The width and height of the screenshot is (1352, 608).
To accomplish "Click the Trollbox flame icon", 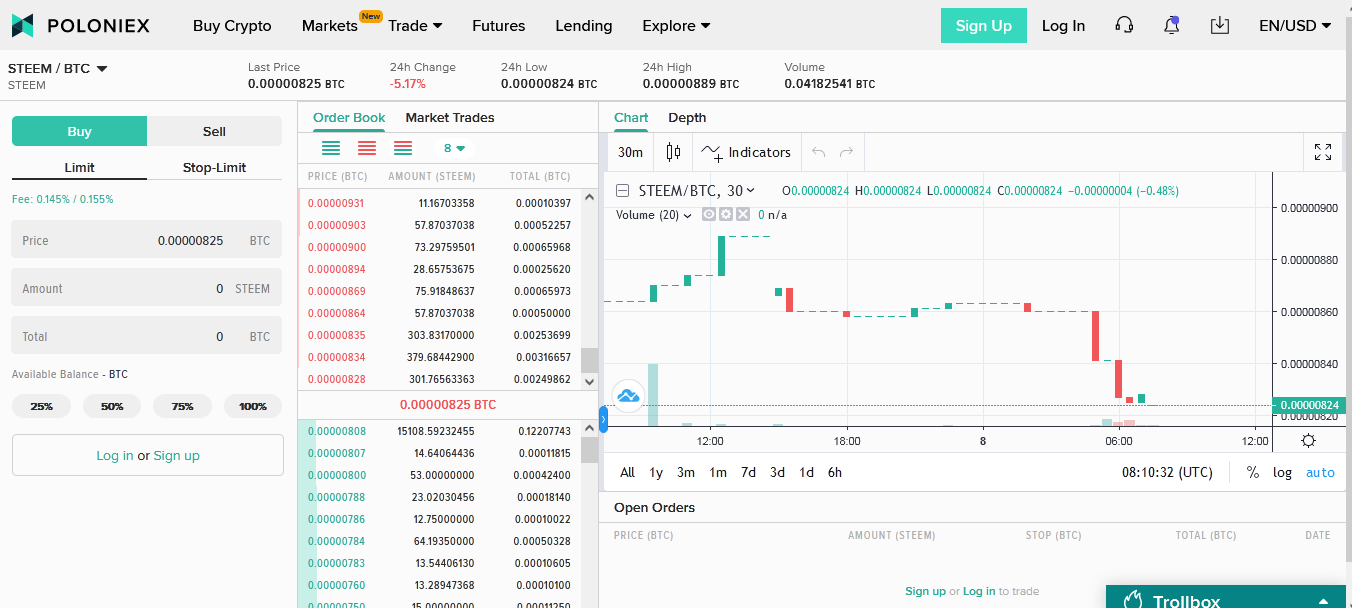I will point(1133,601).
